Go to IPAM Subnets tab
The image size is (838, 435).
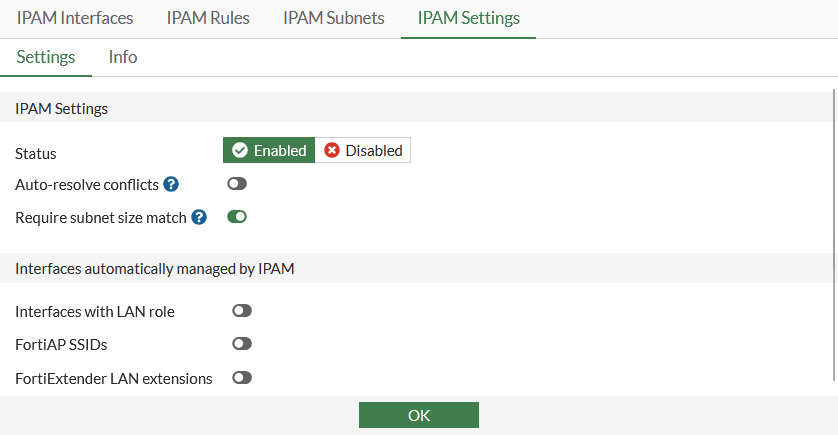[333, 18]
